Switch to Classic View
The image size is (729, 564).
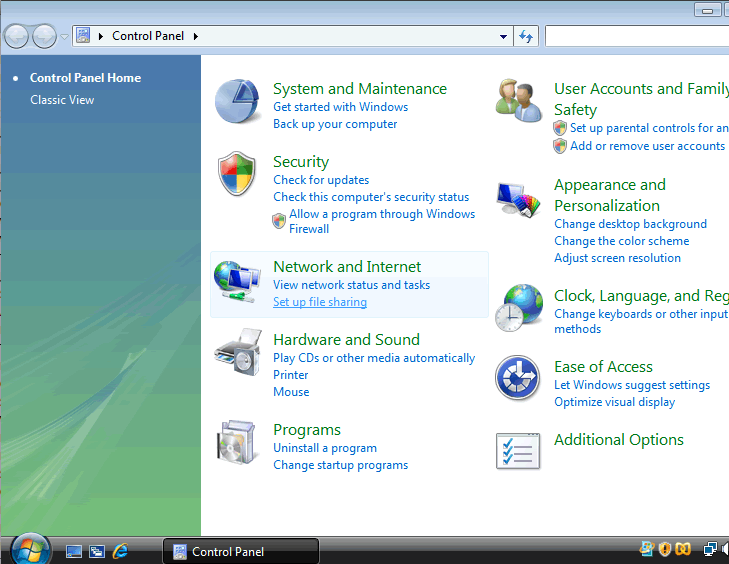tap(62, 100)
